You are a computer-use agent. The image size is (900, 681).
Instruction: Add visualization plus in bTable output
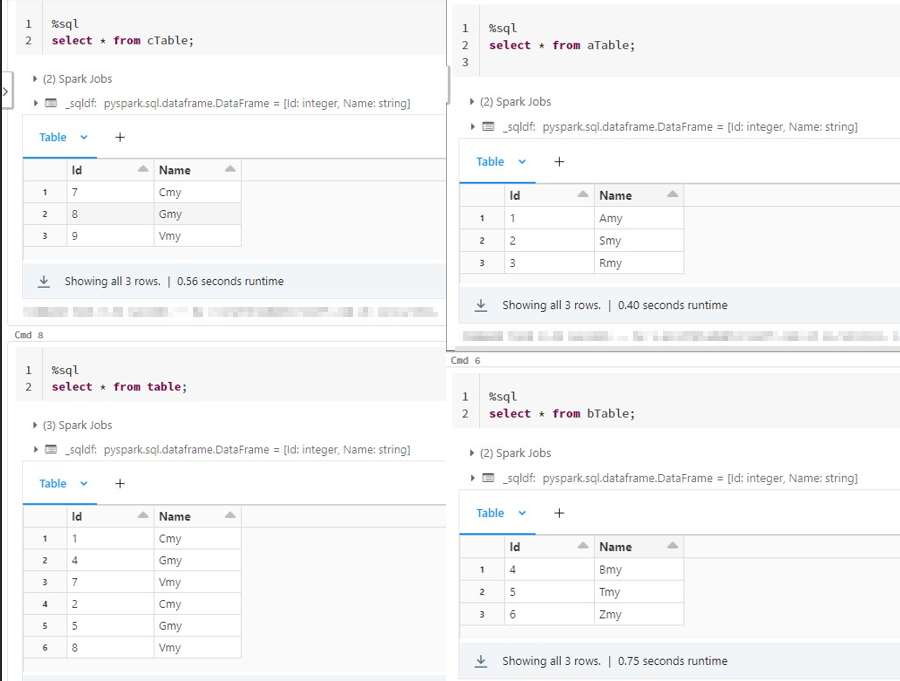[559, 513]
